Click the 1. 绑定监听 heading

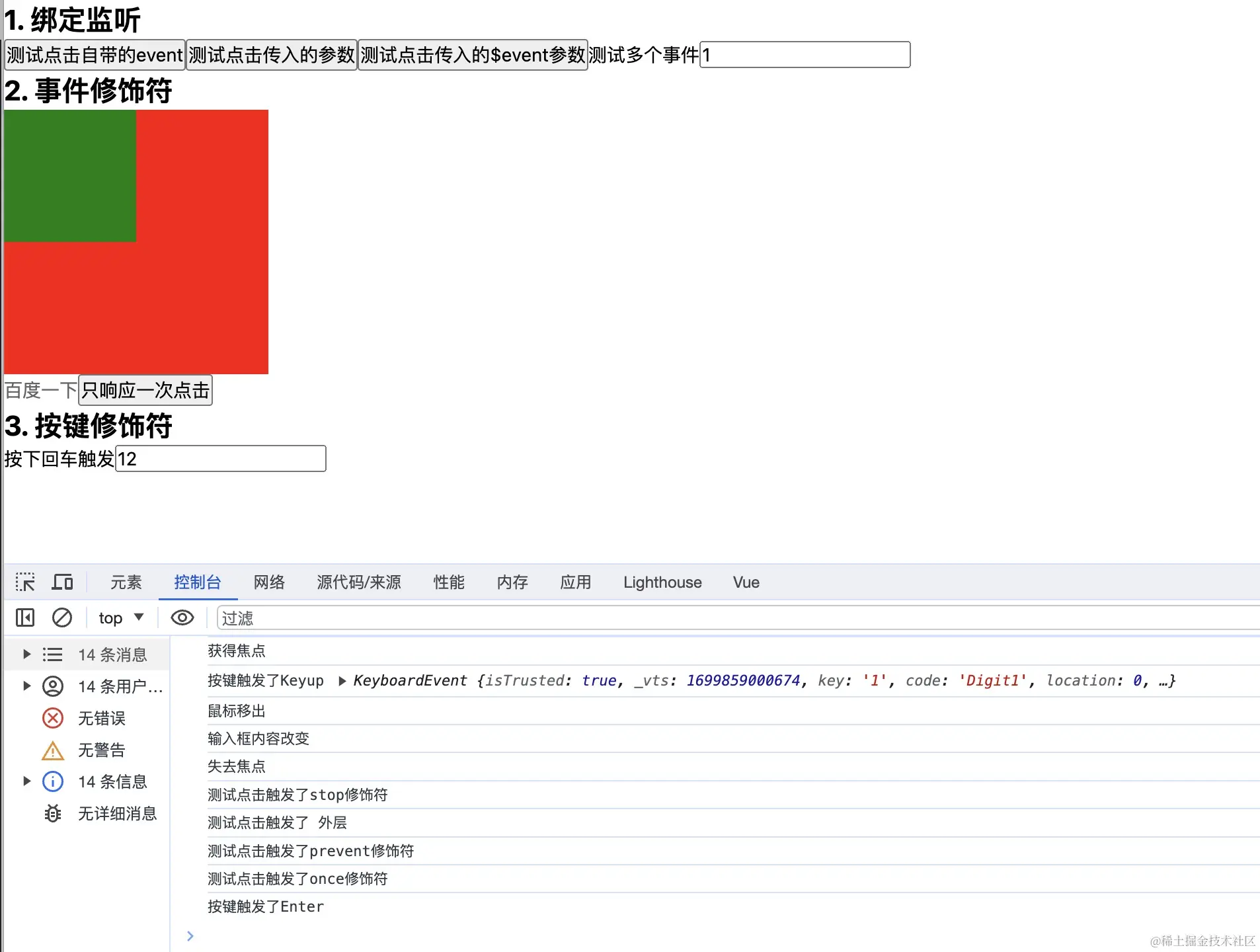(x=73, y=20)
